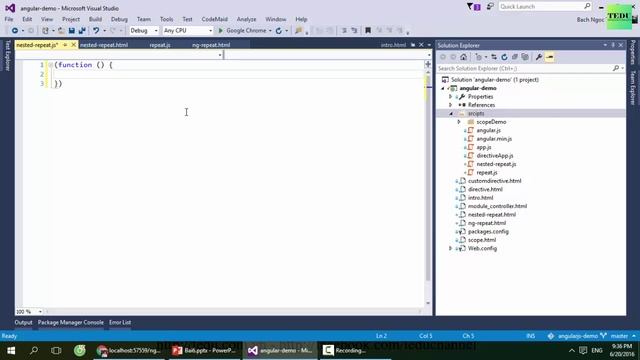
Task: Open the Any CPU platform dropdown
Action: [x=188, y=31]
